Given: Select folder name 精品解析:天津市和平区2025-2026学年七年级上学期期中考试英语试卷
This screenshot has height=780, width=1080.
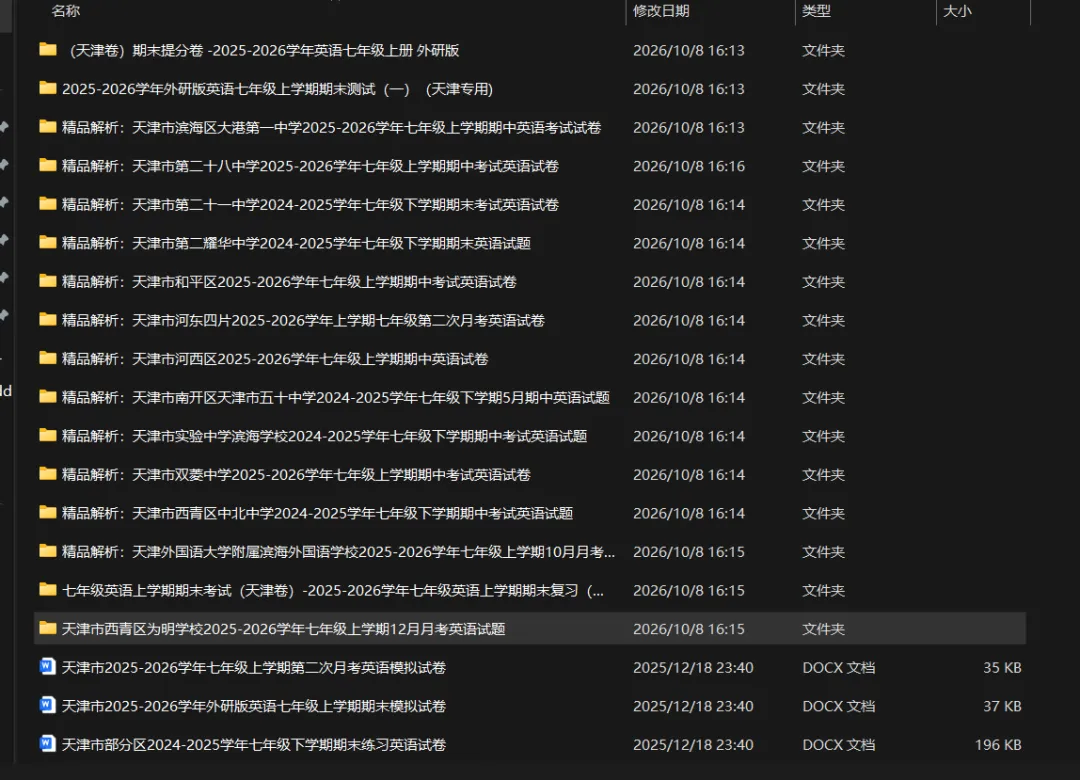Looking at the screenshot, I should [289, 282].
